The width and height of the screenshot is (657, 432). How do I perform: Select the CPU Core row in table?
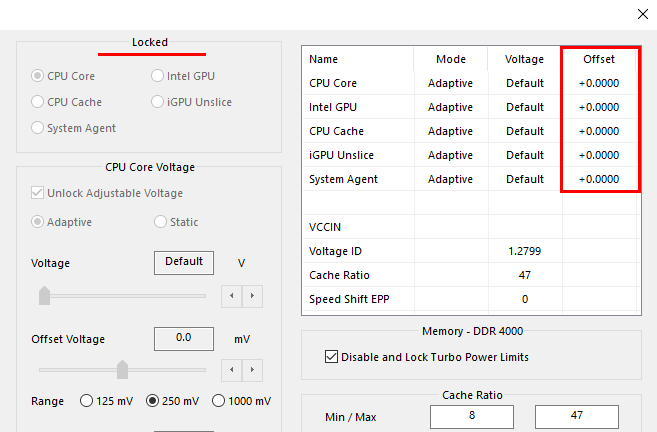(x=471, y=83)
